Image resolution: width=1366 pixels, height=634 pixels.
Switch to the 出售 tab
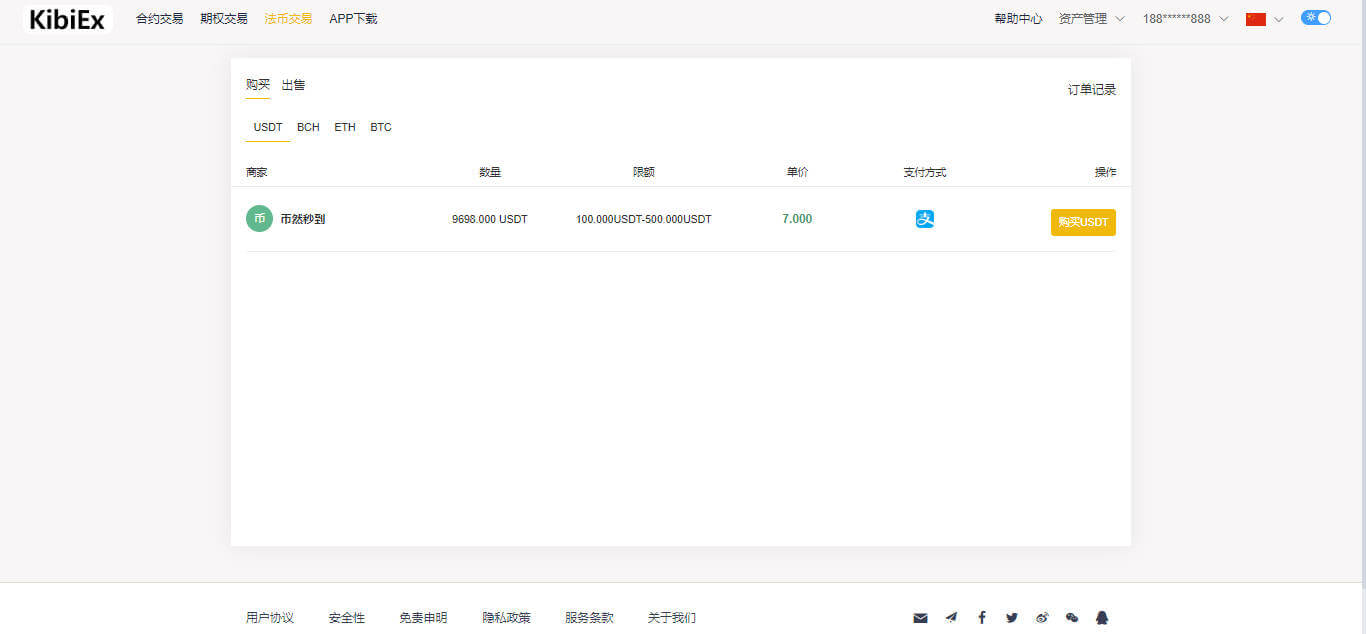pyautogui.click(x=293, y=85)
